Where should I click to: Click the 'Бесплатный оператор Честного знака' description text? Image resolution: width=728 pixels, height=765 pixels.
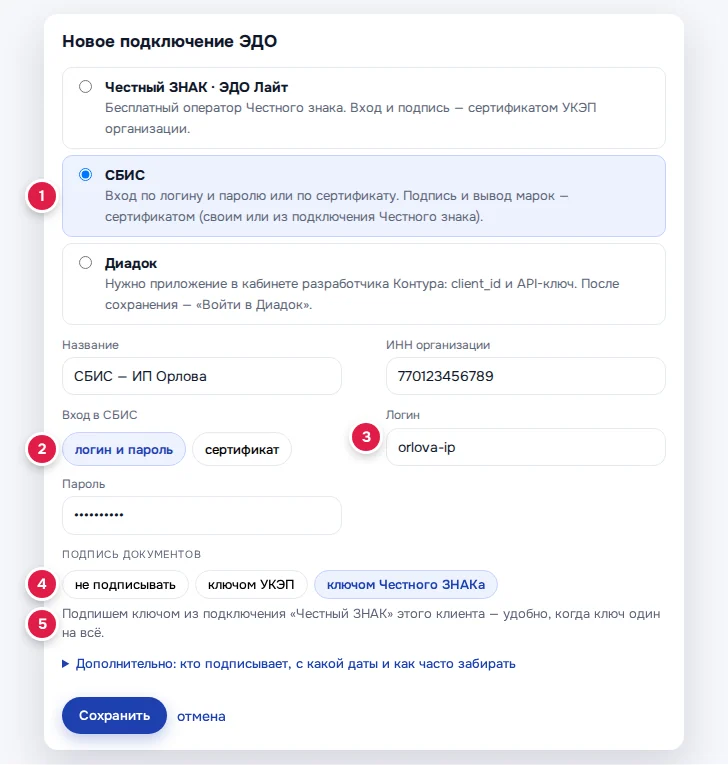[x=351, y=118]
